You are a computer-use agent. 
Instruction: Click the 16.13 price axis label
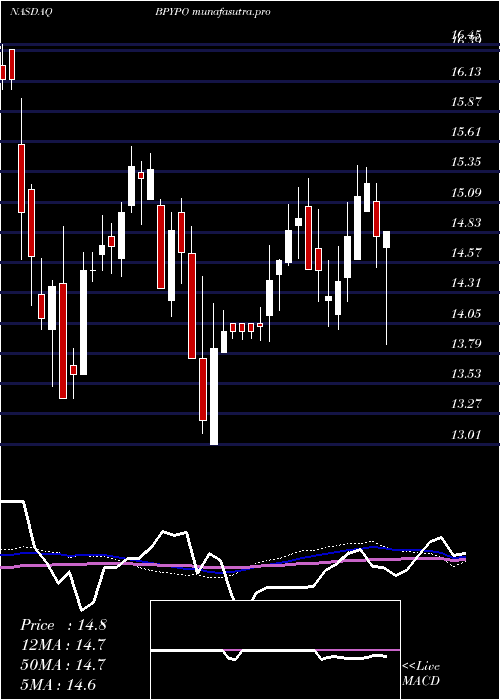coord(467,71)
